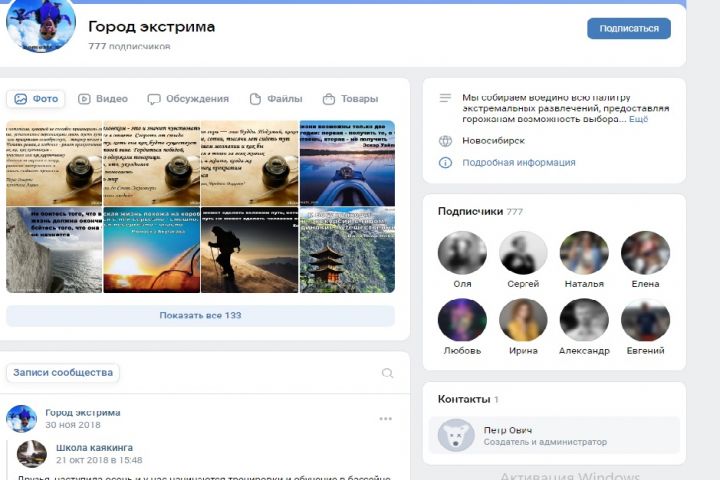
Task: Click the Подписаться subscribe button
Action: [x=629, y=28]
